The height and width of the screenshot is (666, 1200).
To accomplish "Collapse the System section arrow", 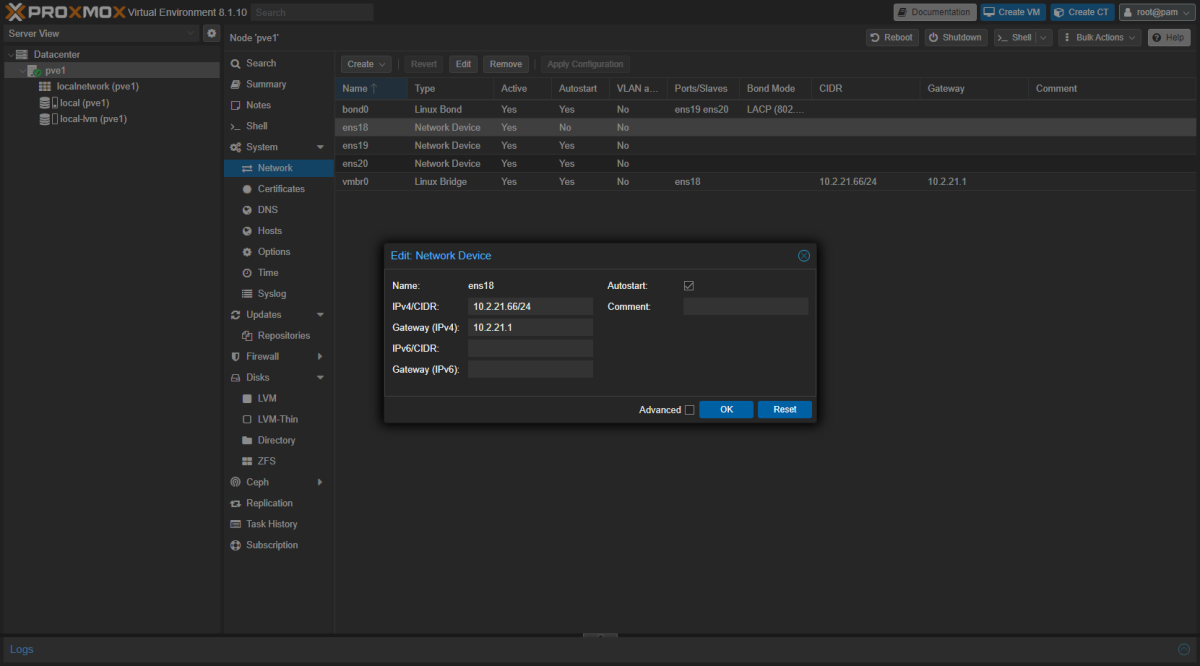I will 320,147.
